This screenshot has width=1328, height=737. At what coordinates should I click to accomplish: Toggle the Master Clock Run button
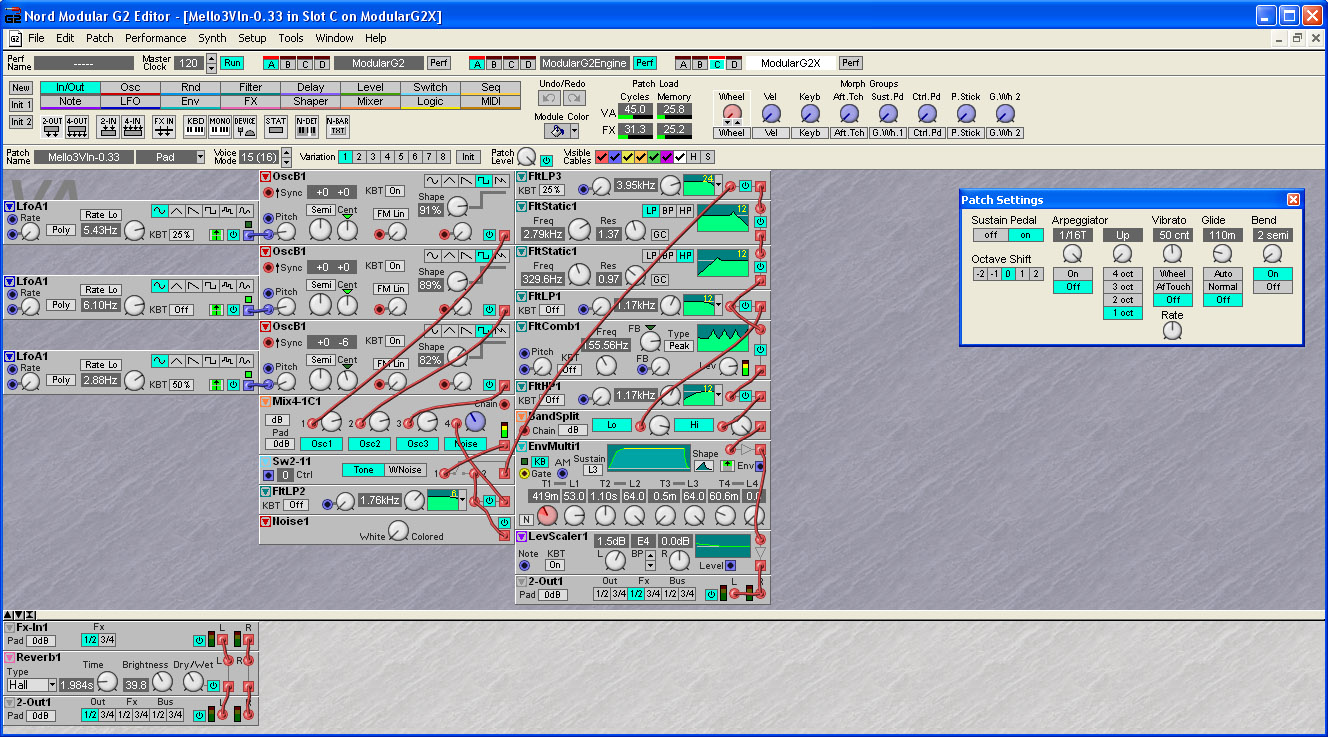pyautogui.click(x=232, y=63)
